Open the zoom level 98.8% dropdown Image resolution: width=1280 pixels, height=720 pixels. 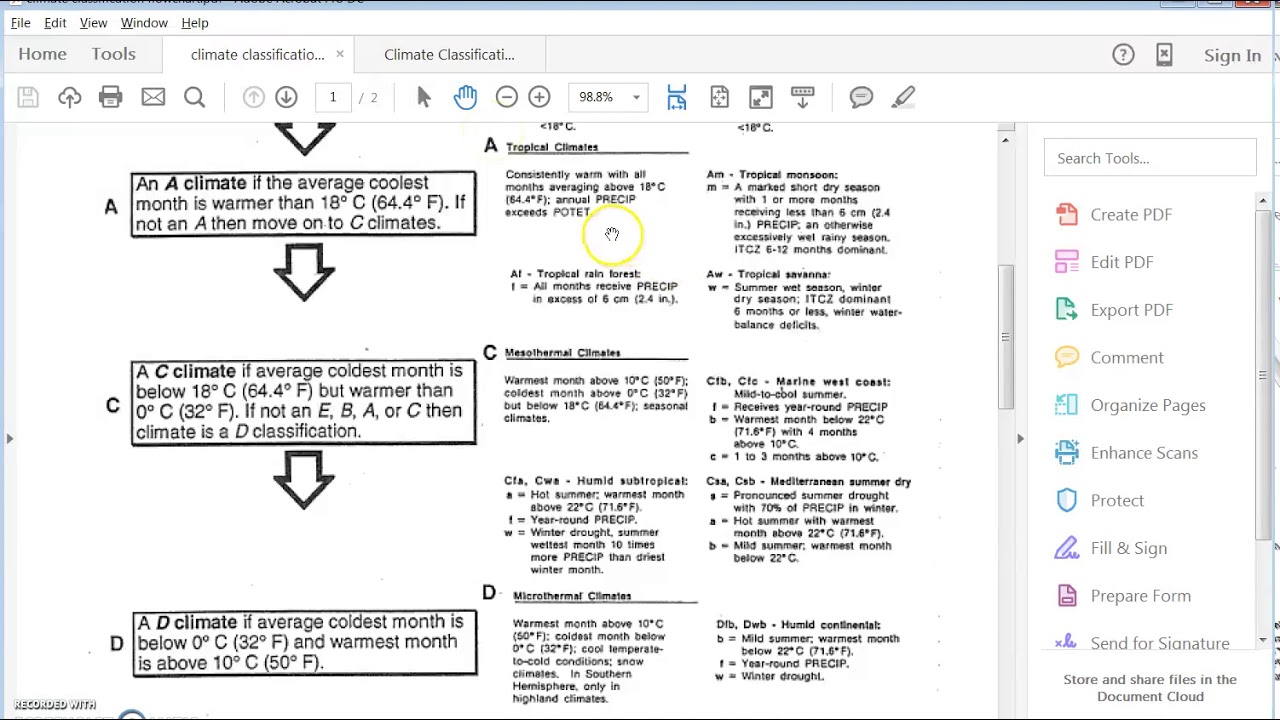pos(636,97)
